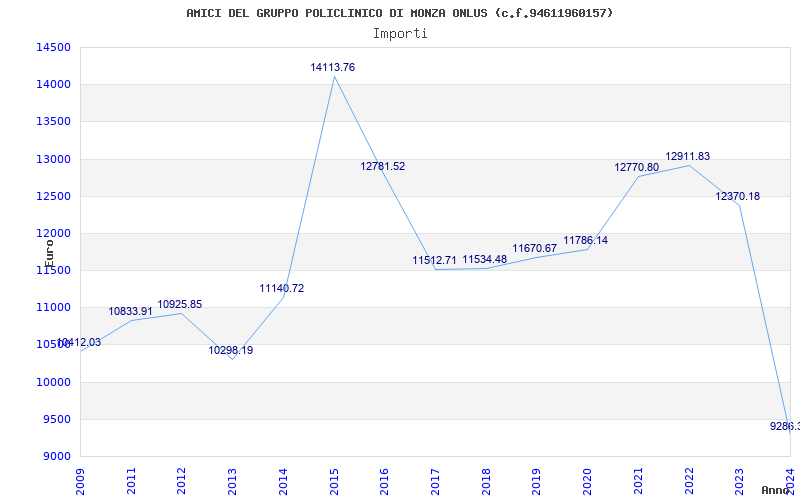This screenshot has width=800, height=500.
Task: Select the 11140.72 data label
Action: tap(282, 288)
